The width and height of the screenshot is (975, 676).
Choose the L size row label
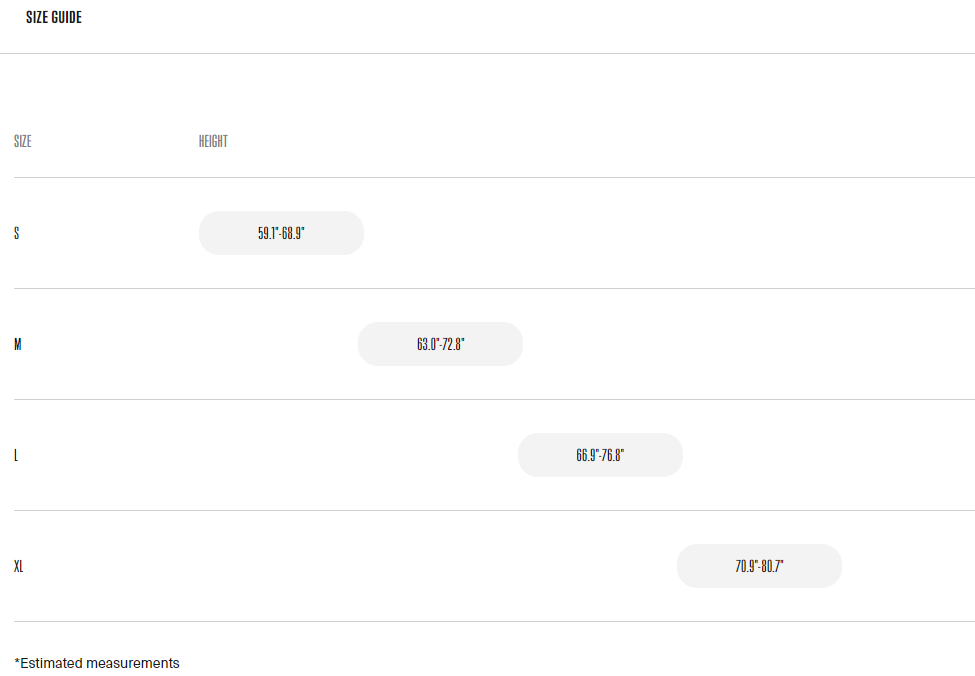coord(16,456)
